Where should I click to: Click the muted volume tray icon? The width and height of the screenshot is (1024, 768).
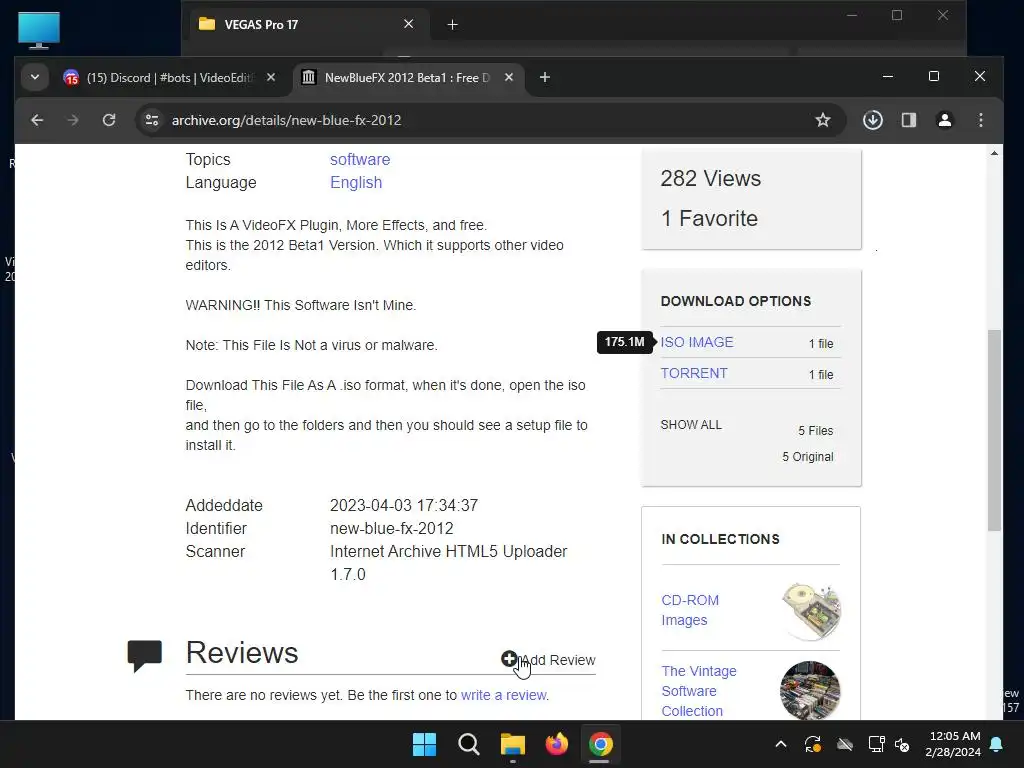pos(902,744)
